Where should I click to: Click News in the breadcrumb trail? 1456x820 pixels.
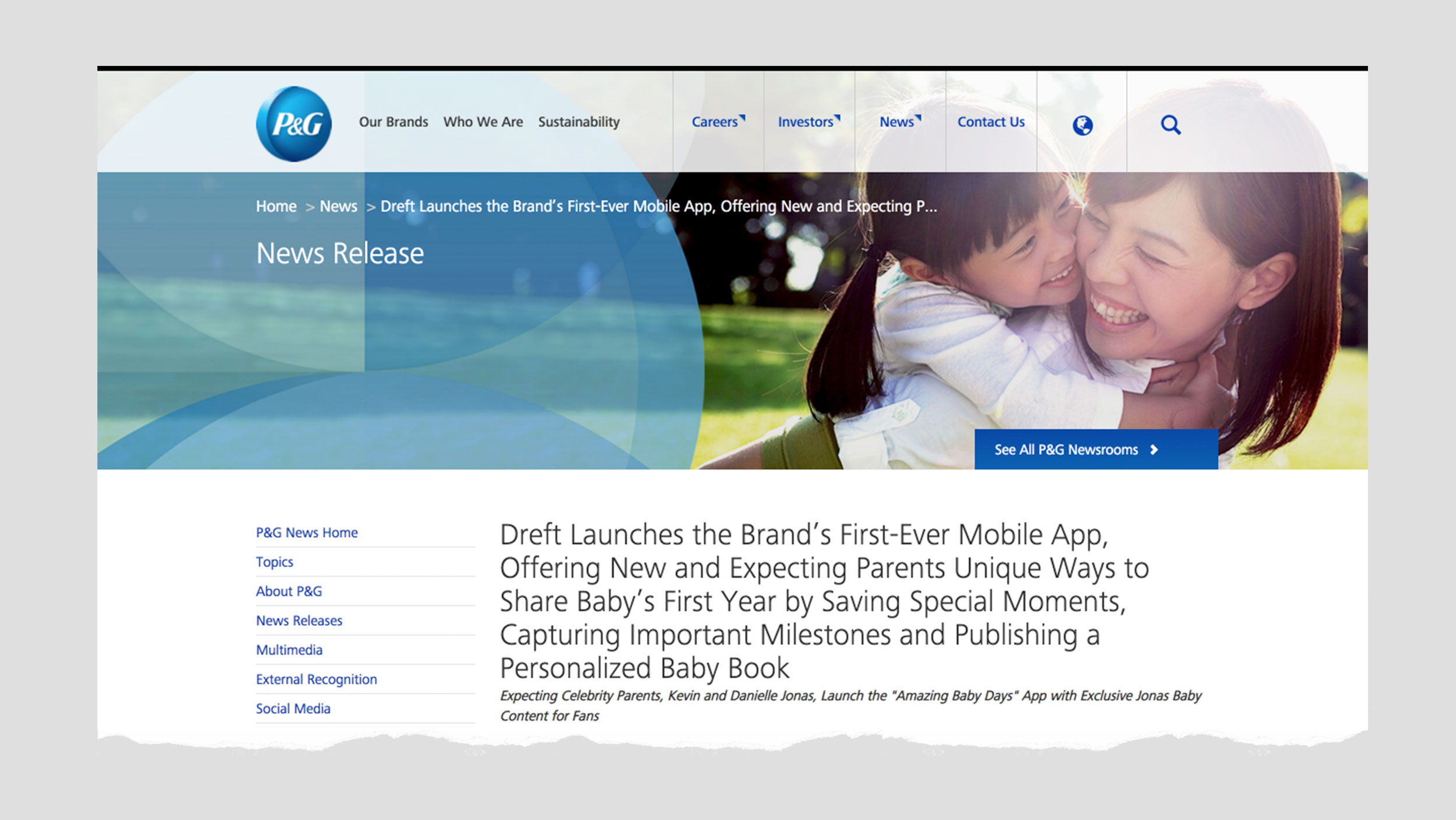tap(338, 206)
